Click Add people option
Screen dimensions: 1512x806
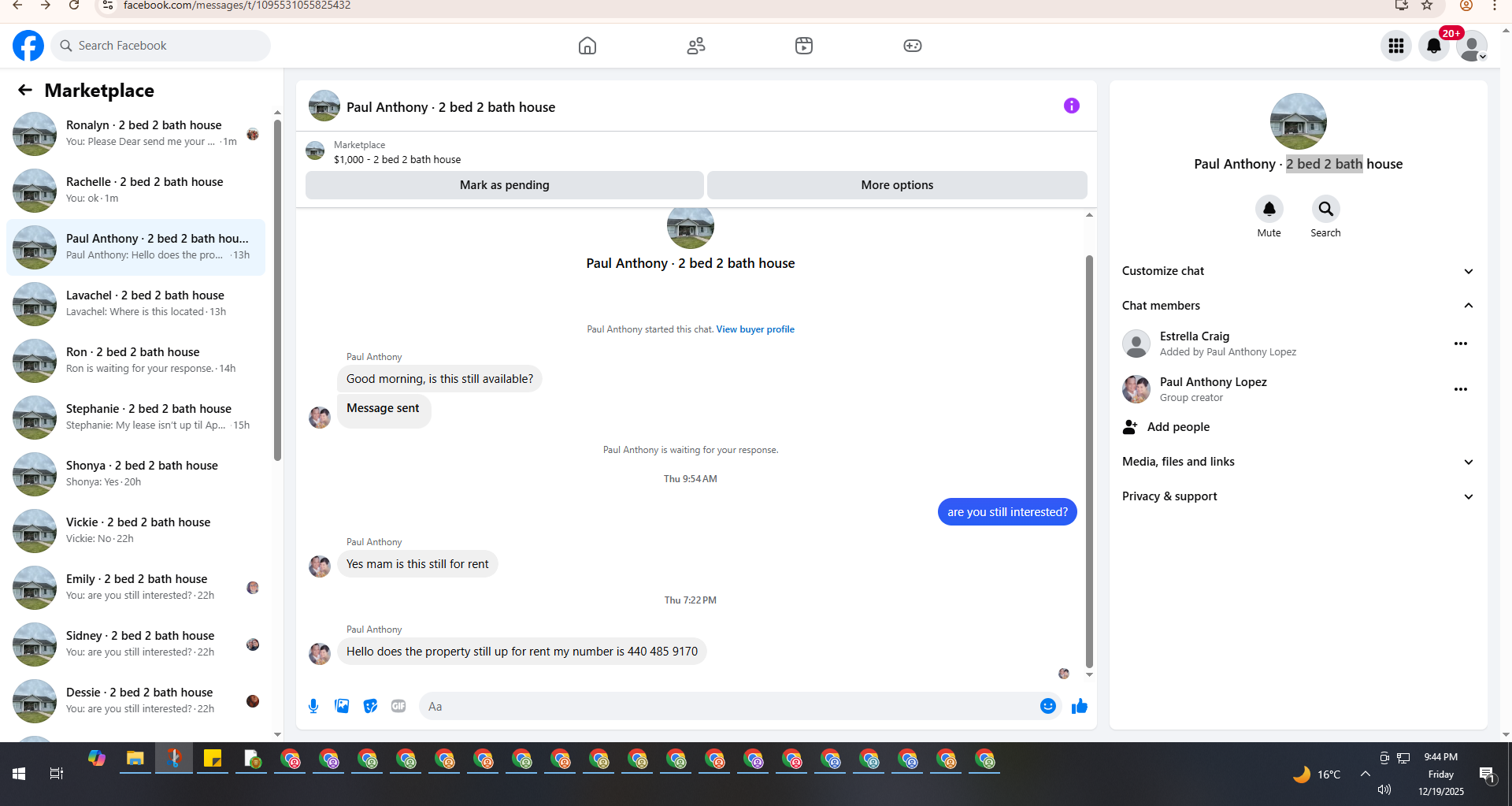coord(1165,427)
